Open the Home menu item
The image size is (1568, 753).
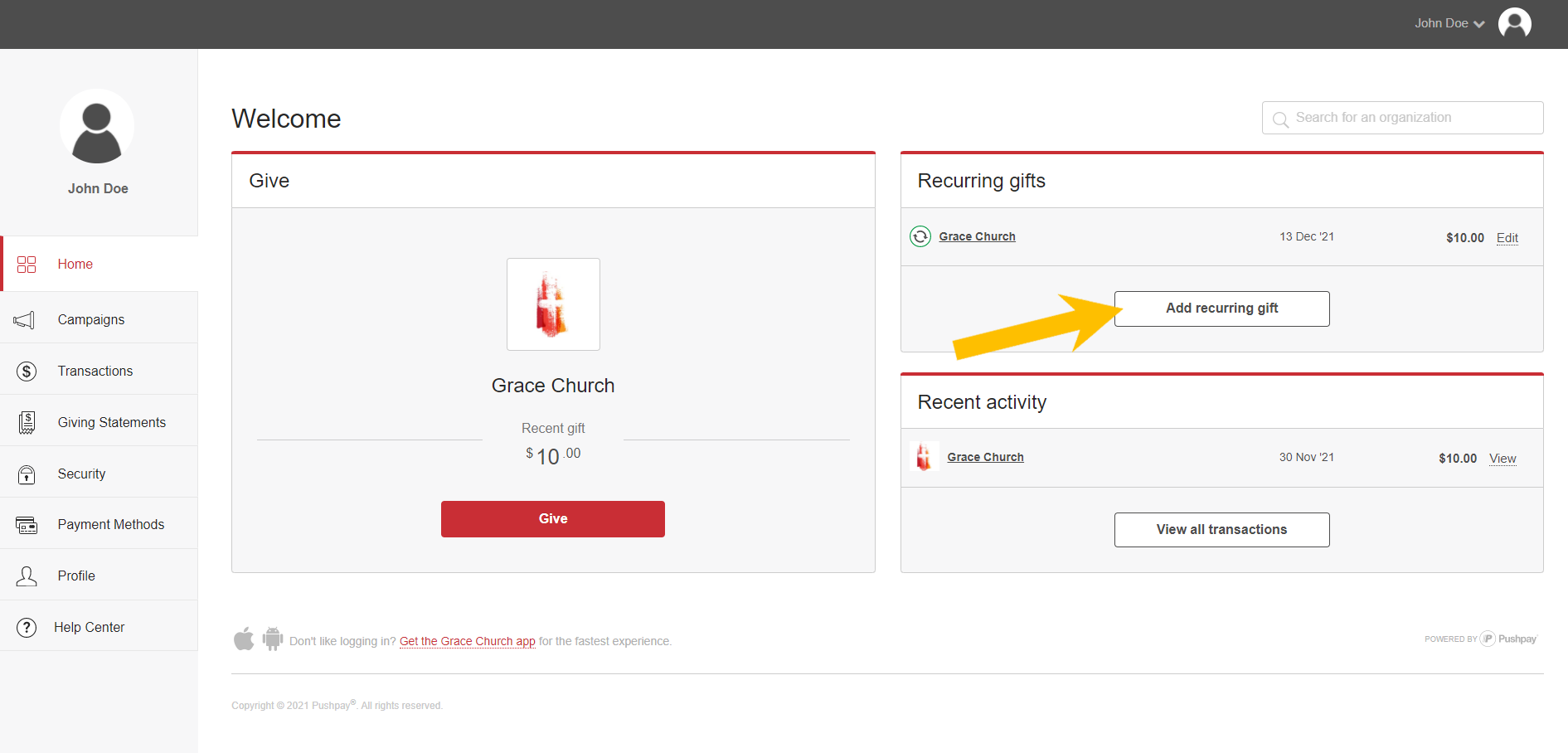(x=100, y=264)
